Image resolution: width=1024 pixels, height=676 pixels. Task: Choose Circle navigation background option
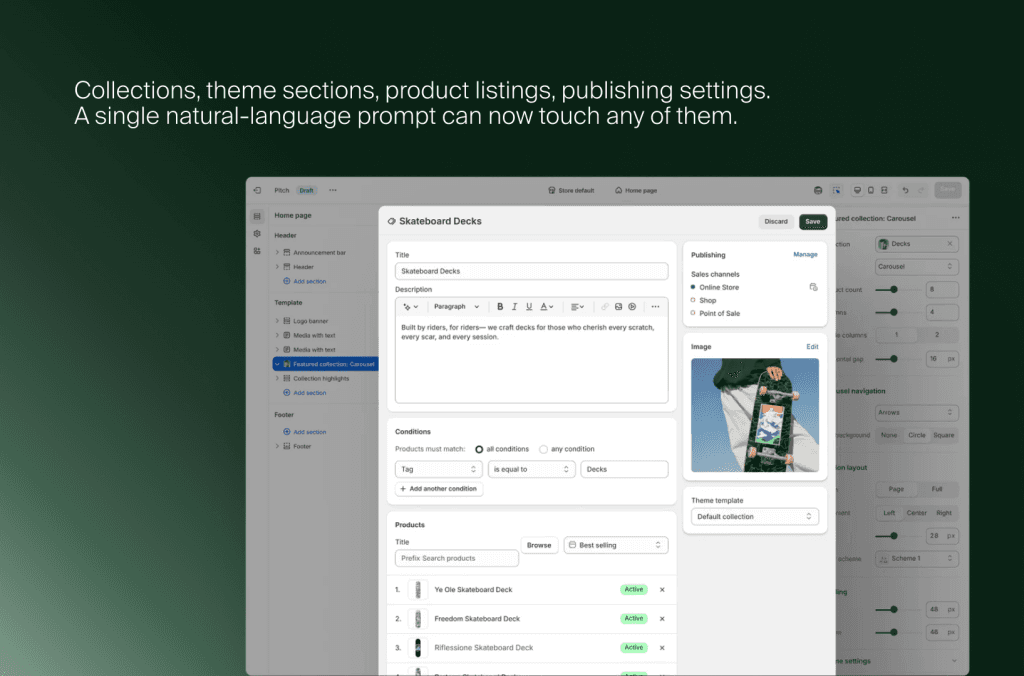pyautogui.click(x=916, y=435)
